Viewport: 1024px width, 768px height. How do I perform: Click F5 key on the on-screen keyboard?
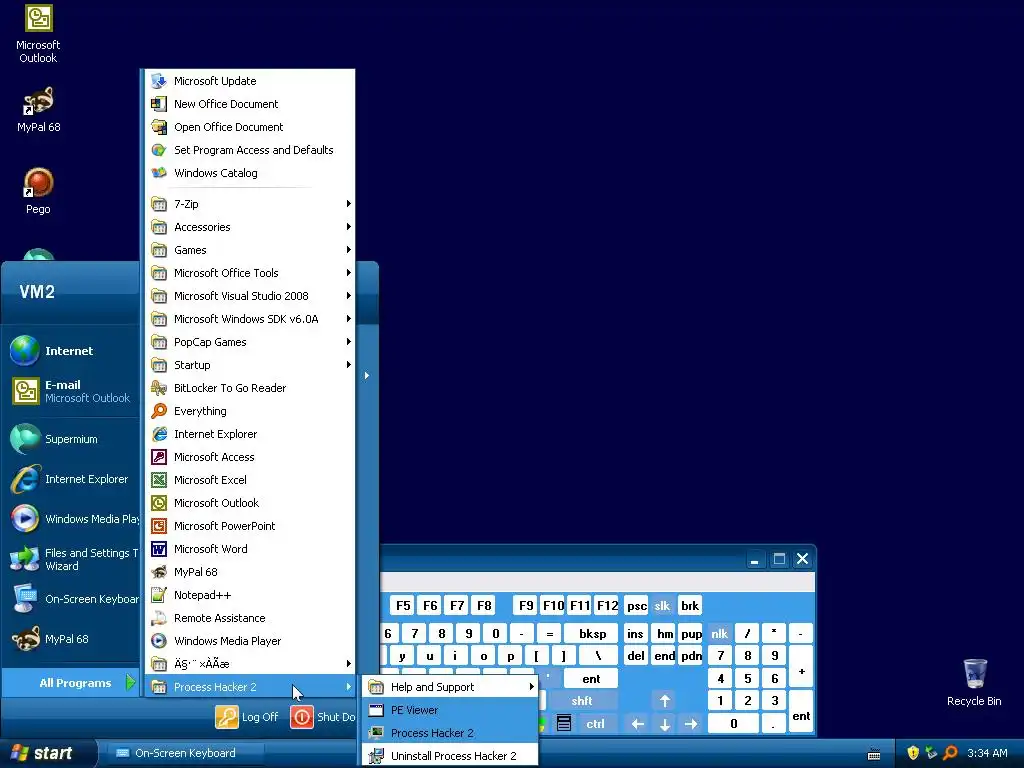(x=403, y=605)
